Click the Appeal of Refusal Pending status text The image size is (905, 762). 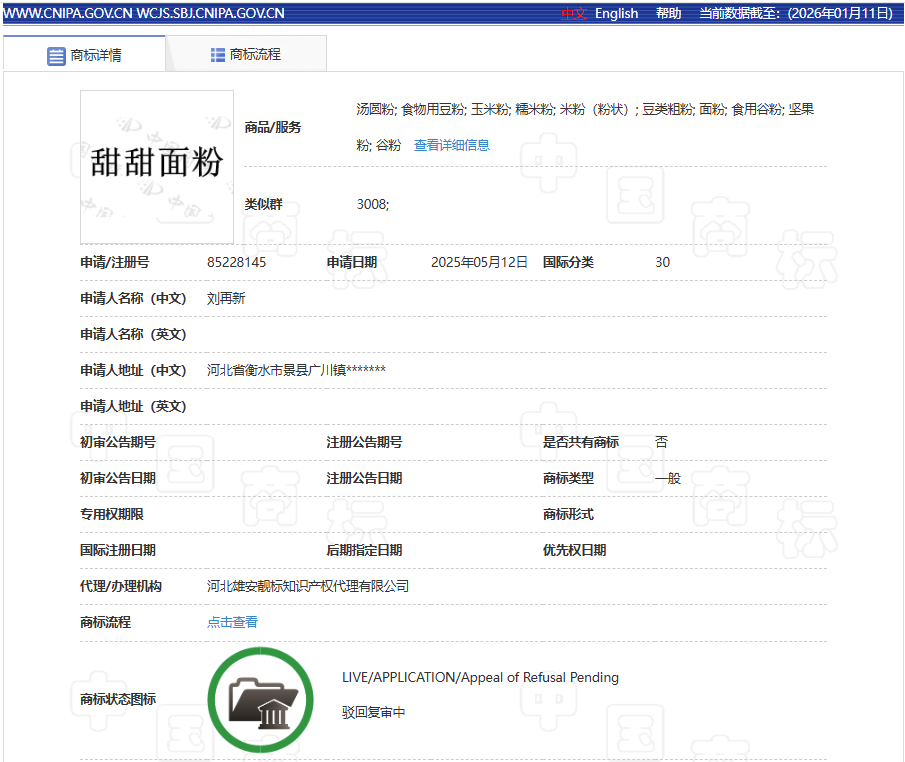tap(480, 677)
